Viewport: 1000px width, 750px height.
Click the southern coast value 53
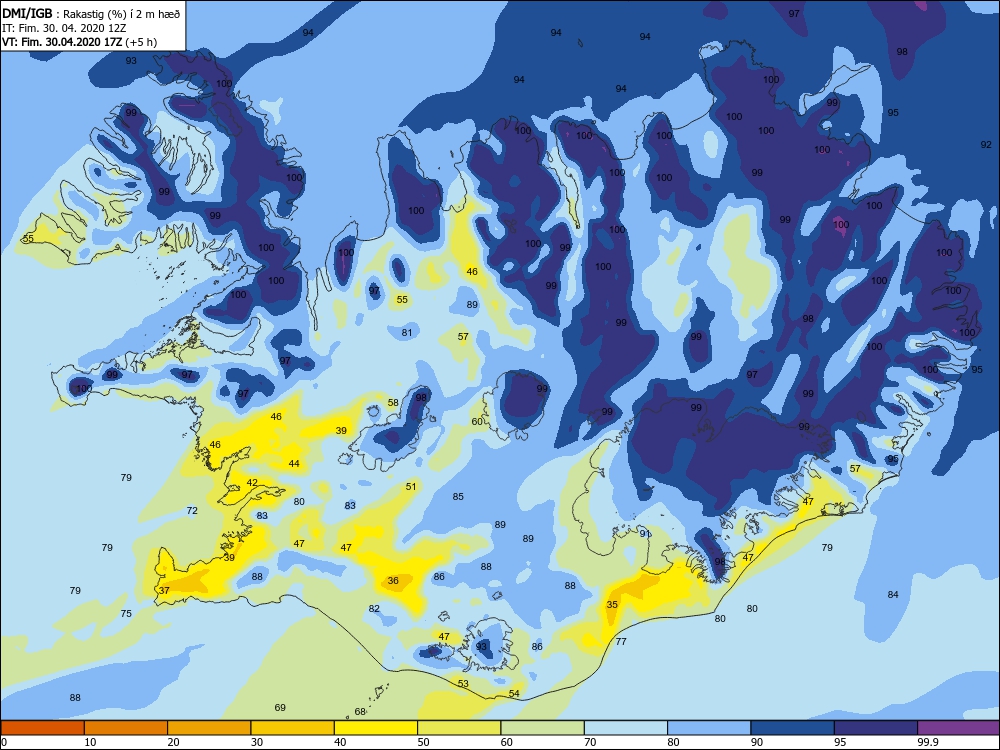coord(464,684)
